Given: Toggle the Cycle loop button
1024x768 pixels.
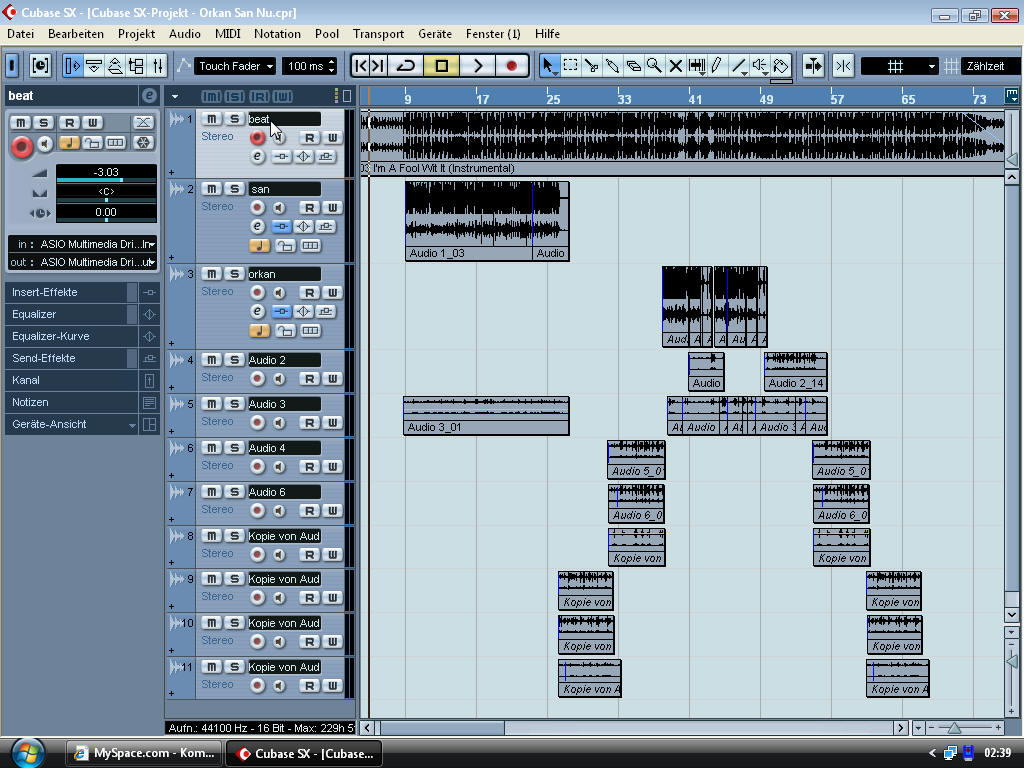Looking at the screenshot, I should 406,66.
